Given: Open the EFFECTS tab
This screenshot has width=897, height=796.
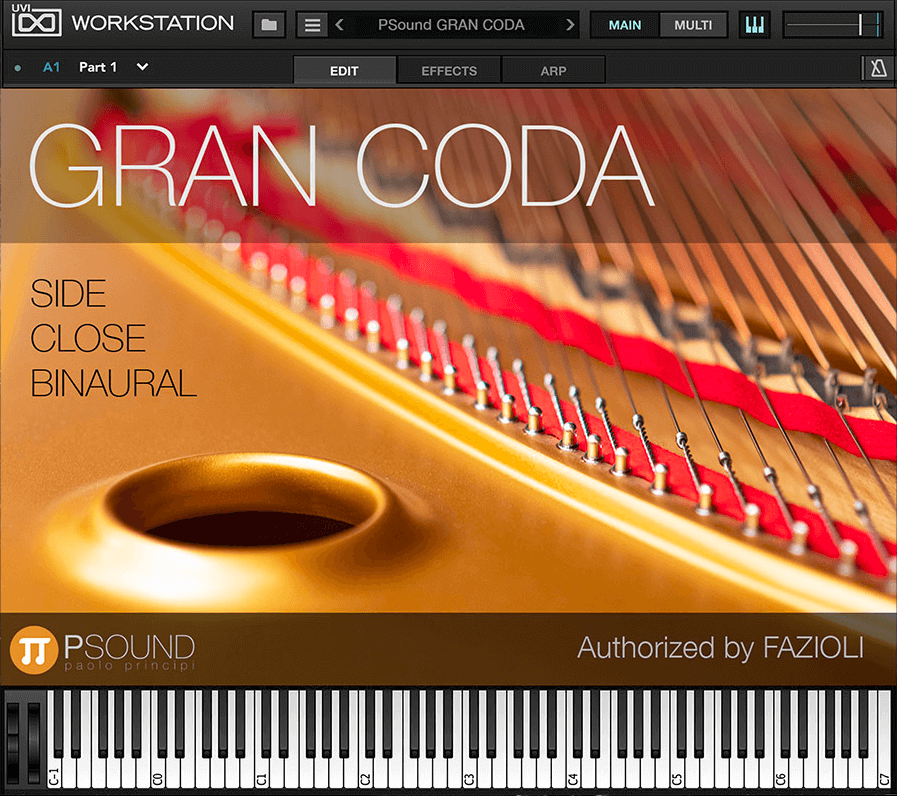Looking at the screenshot, I should [x=449, y=70].
